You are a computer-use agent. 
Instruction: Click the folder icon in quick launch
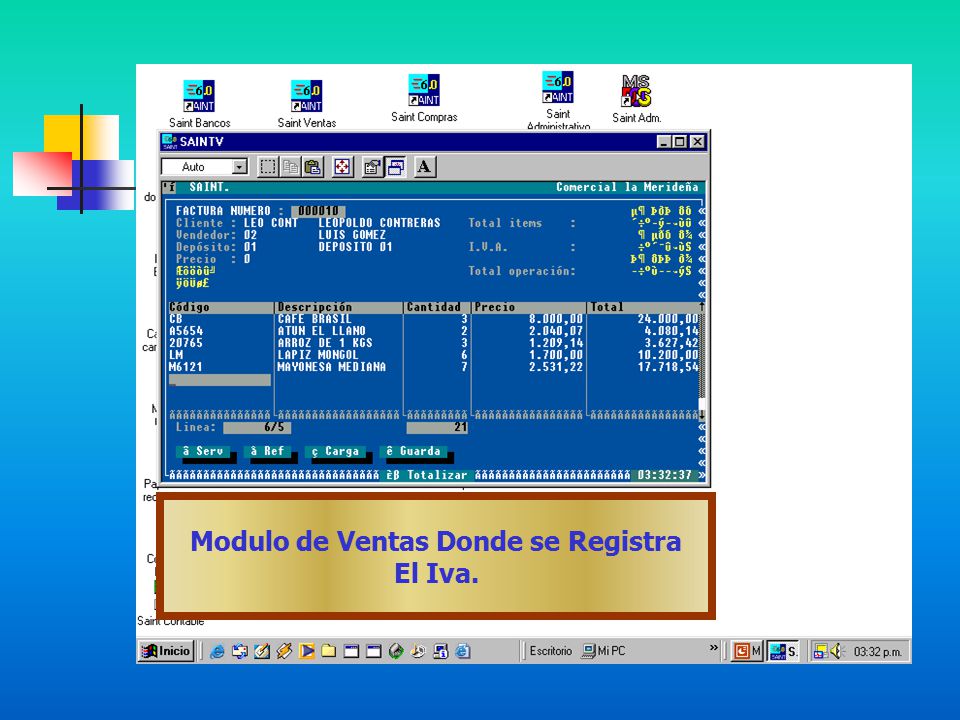click(329, 651)
